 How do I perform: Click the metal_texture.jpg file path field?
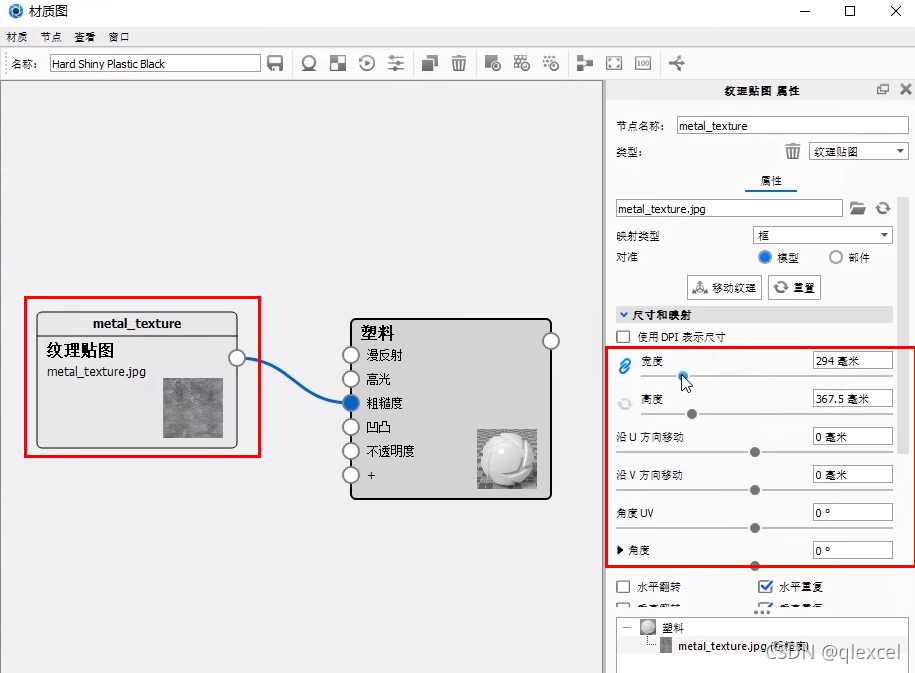coord(729,208)
